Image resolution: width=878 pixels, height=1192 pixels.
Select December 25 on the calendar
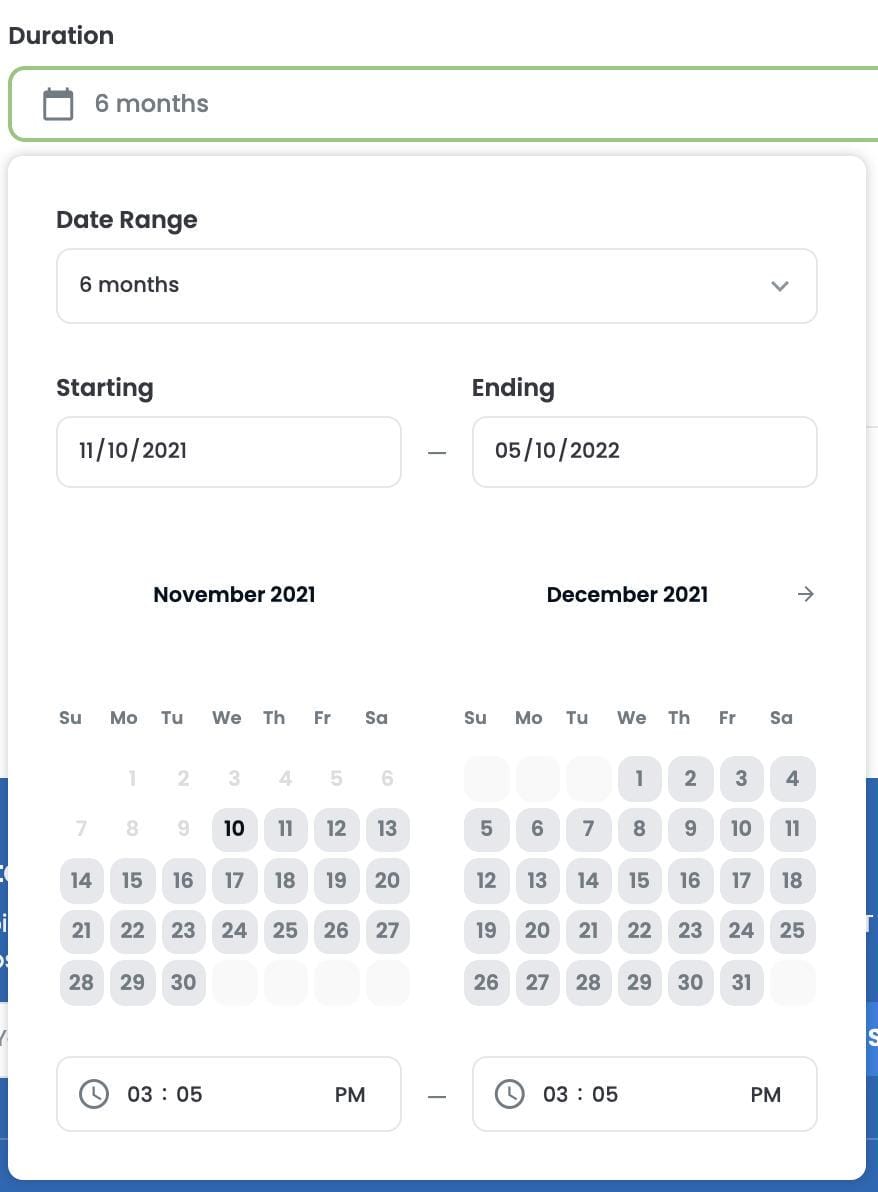point(792,930)
